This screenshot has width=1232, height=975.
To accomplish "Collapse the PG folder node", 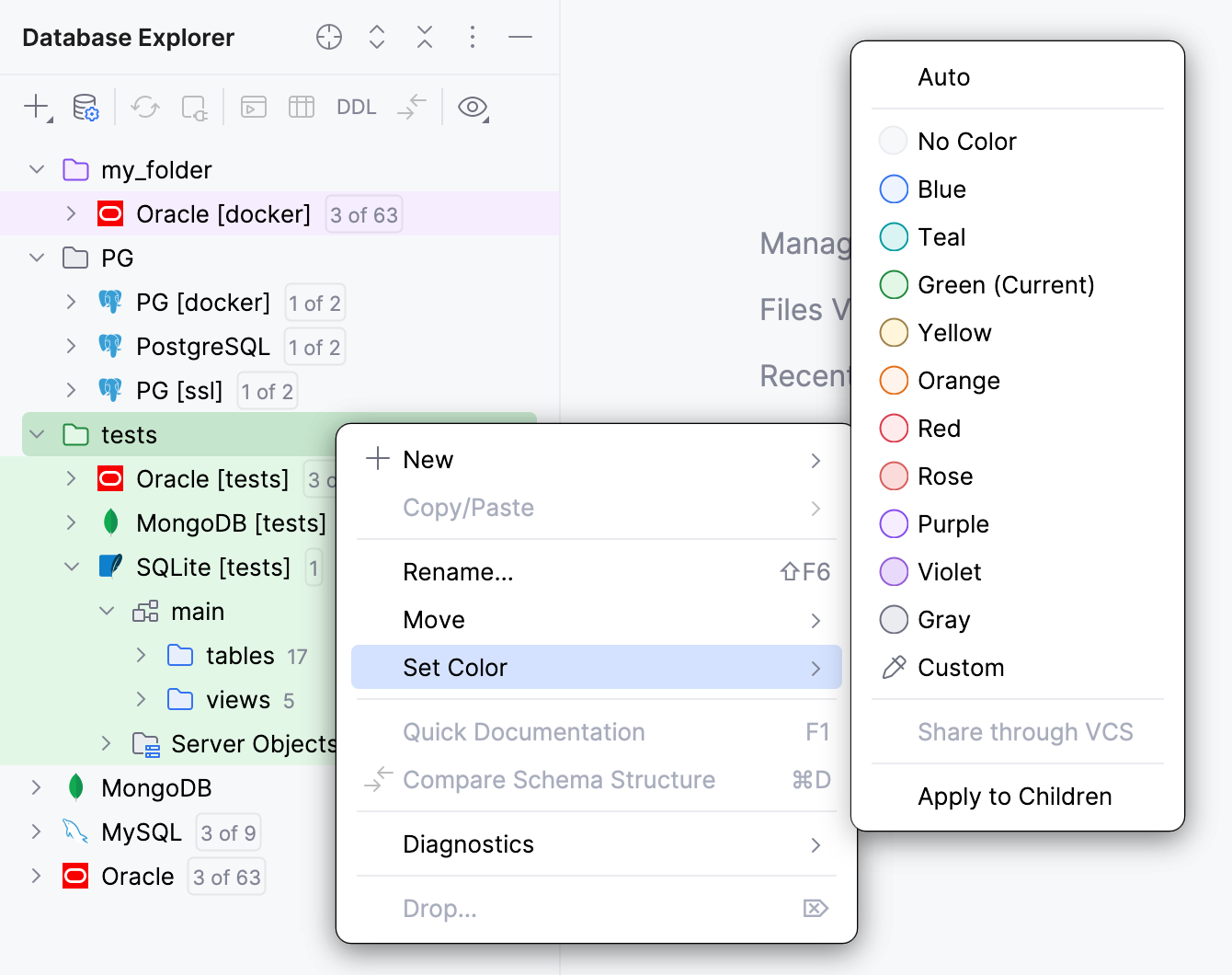I will click(x=37, y=258).
